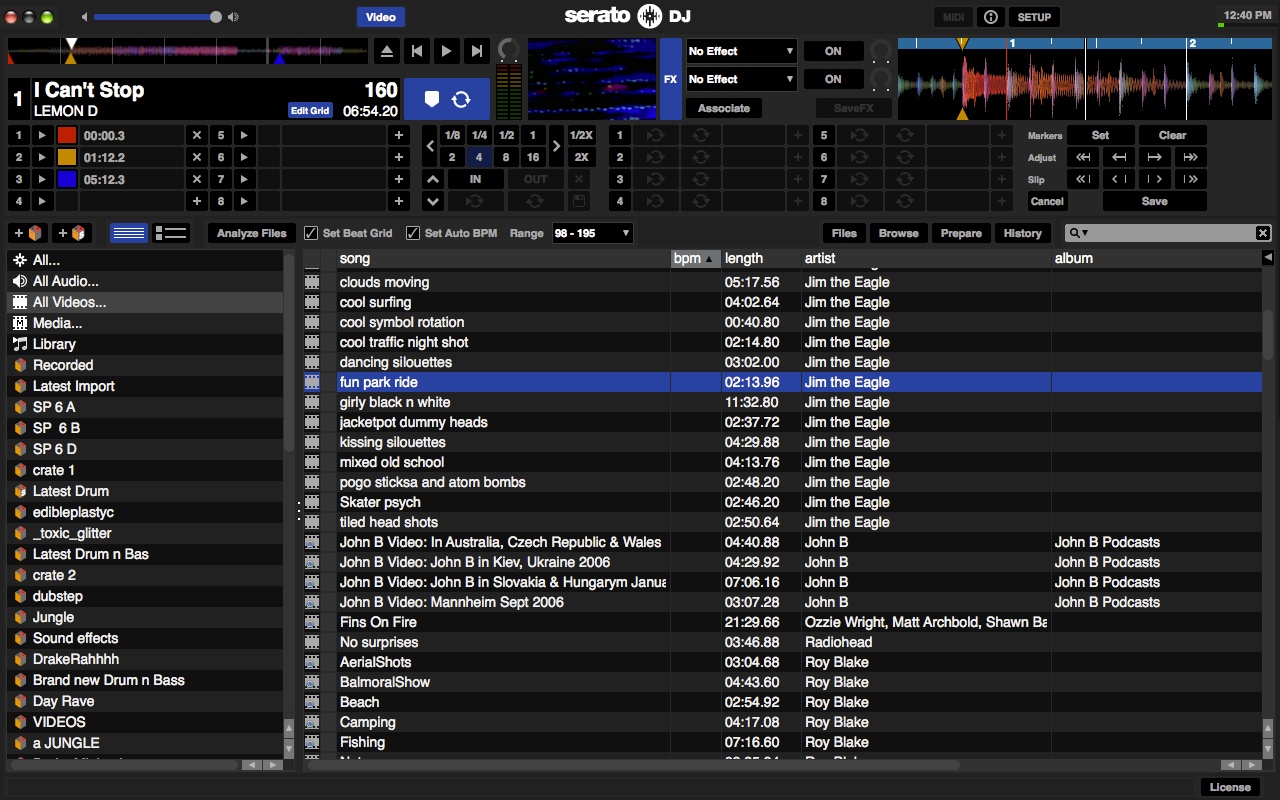Open the Browse panel tab

point(898,233)
